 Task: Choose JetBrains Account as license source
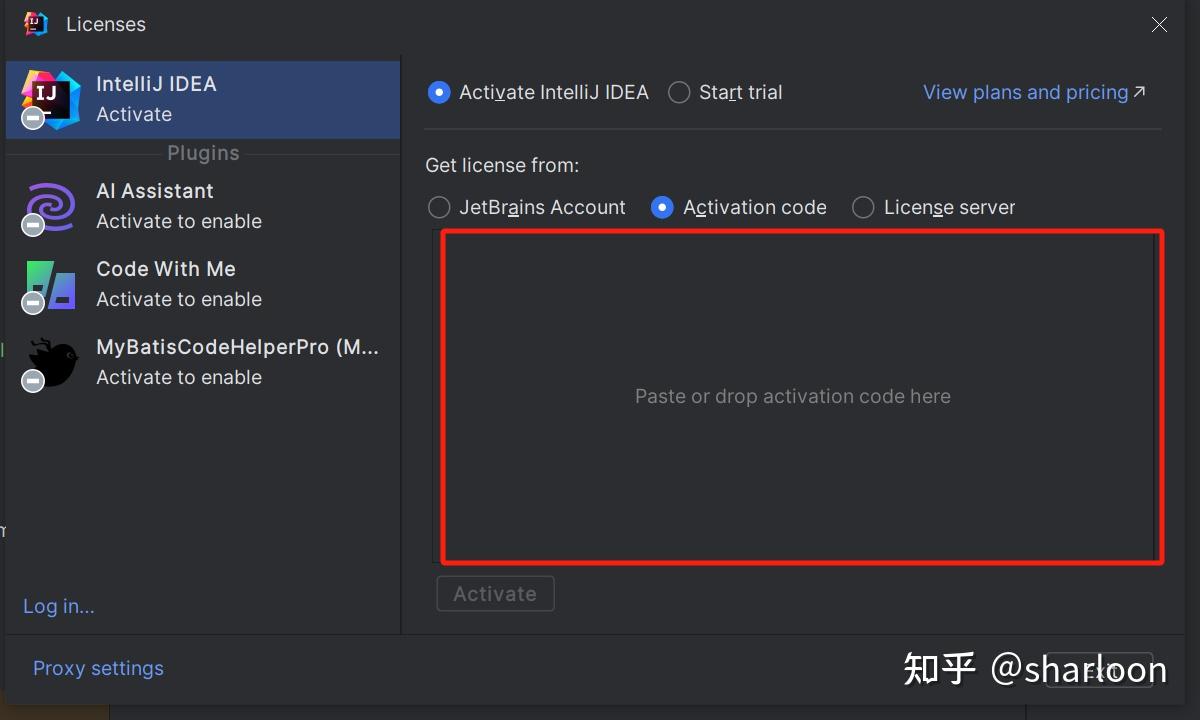click(x=439, y=207)
